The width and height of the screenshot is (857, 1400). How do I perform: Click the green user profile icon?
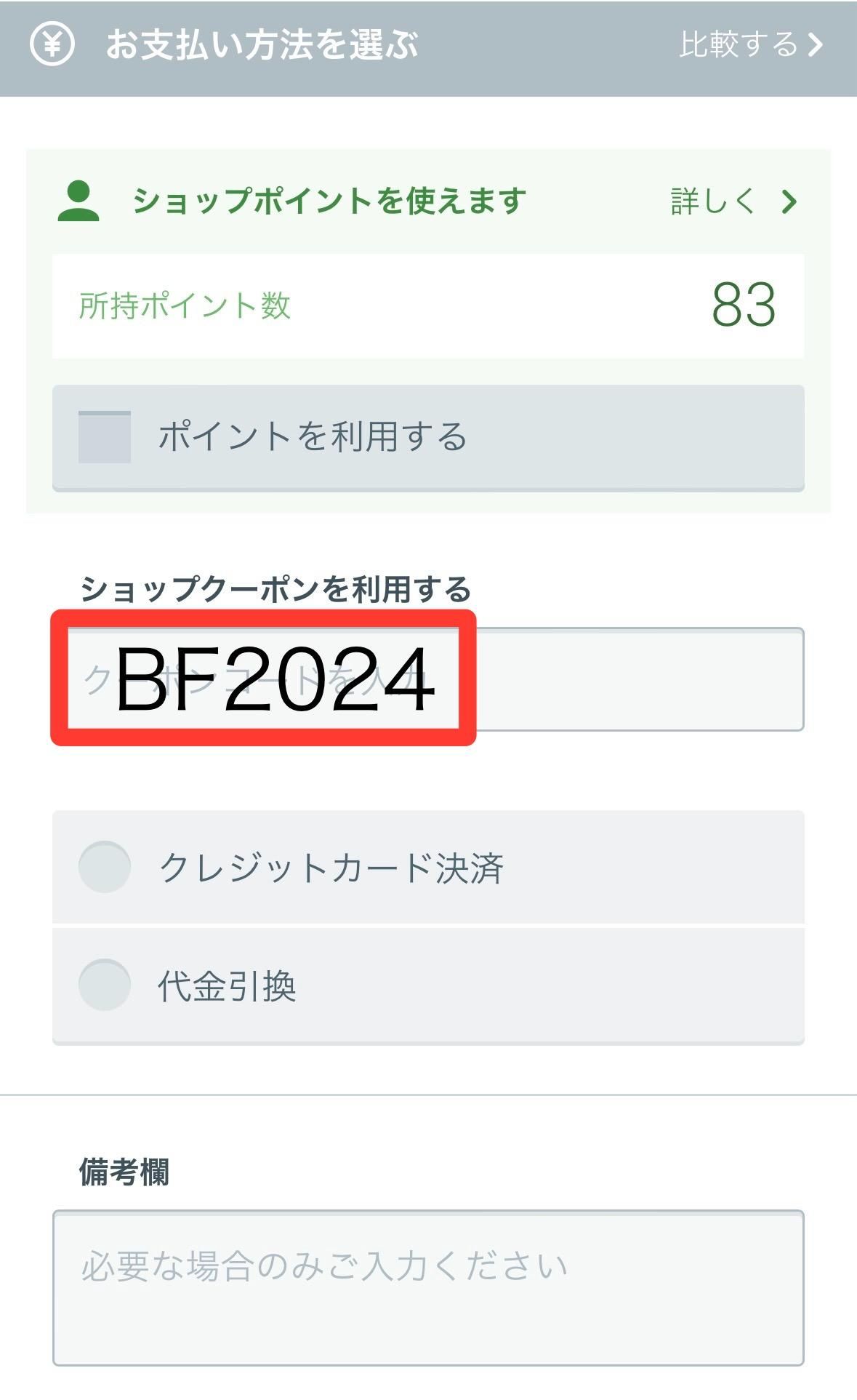(x=78, y=201)
